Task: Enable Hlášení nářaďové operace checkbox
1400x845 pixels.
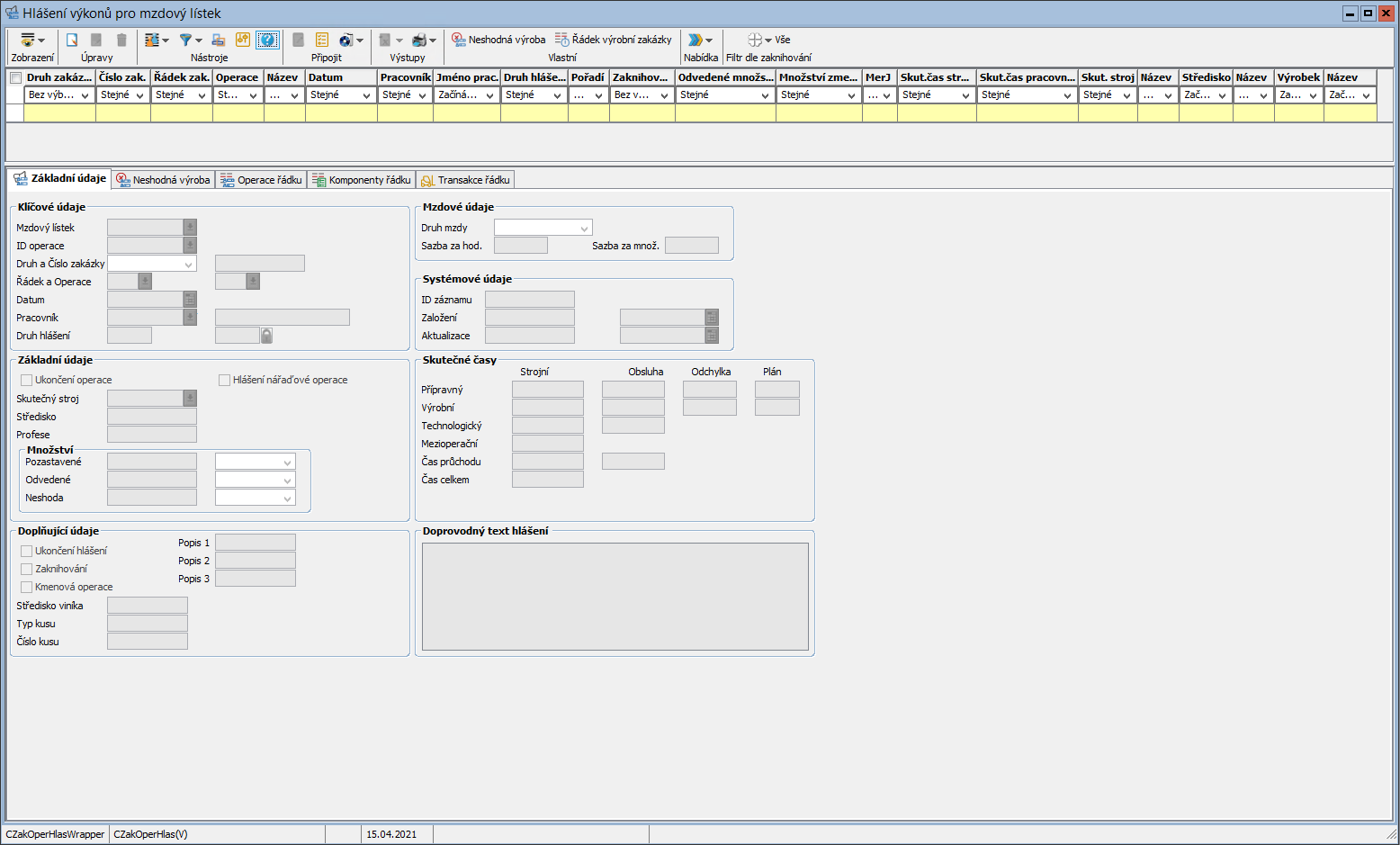Action: (225, 380)
